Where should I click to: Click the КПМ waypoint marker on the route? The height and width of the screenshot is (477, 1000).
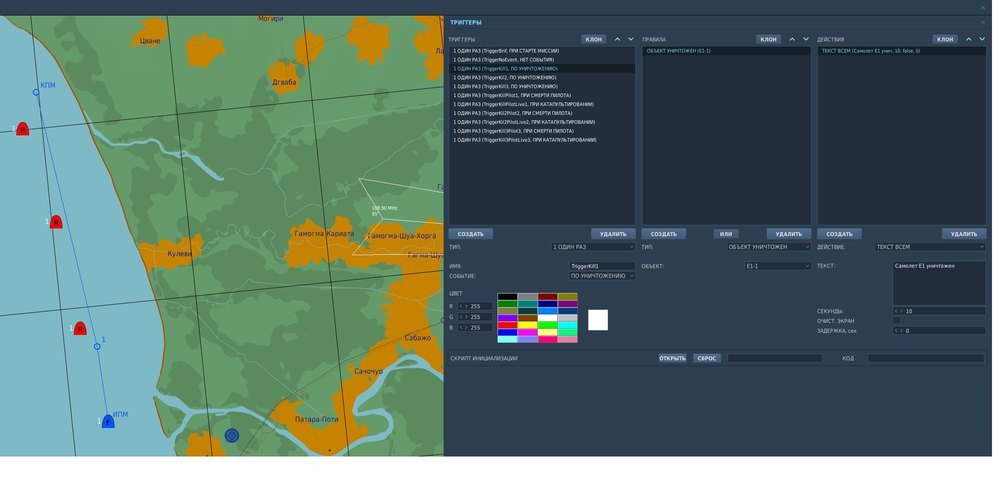37,92
